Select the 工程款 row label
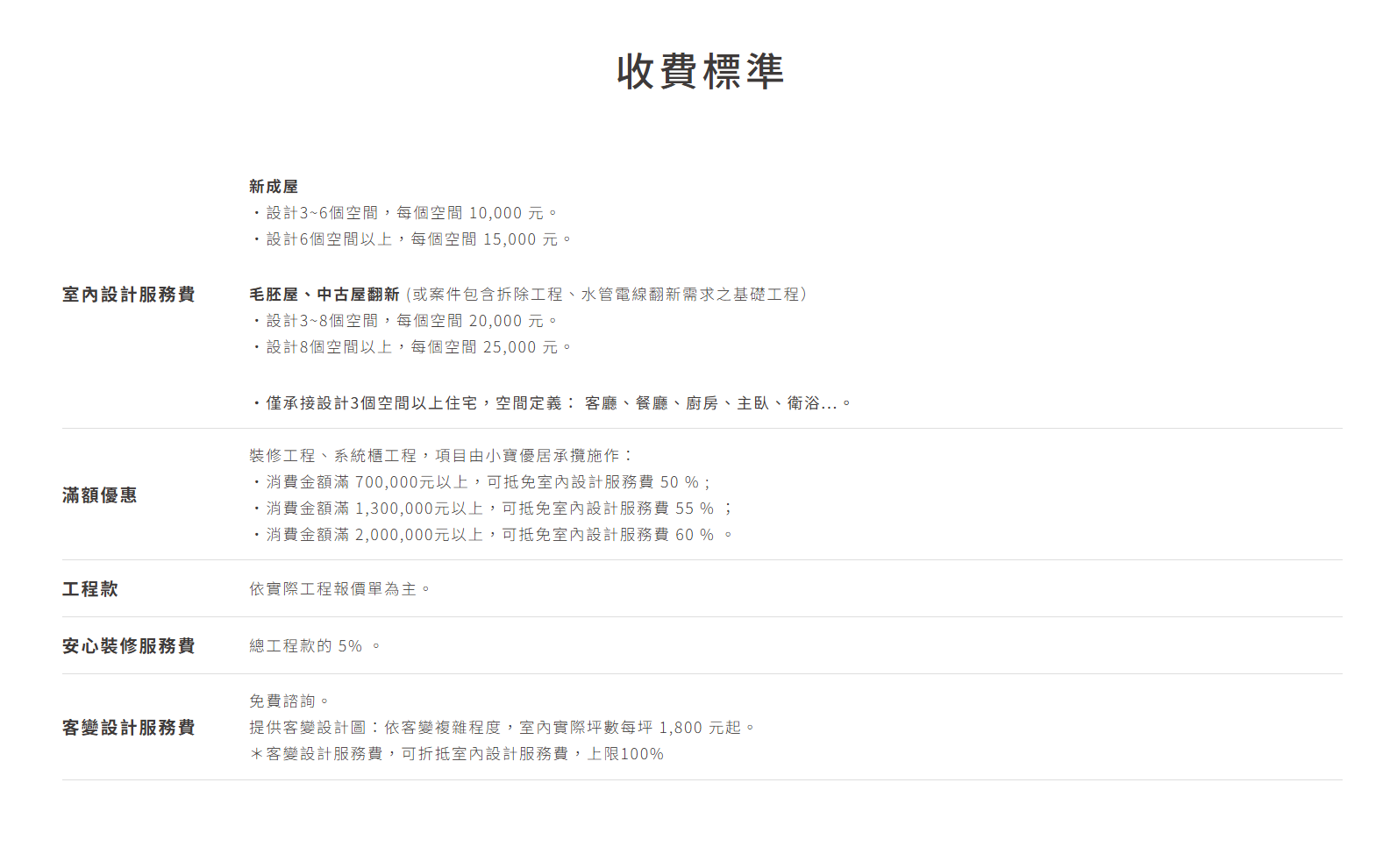This screenshot has height=868, width=1383. pyautogui.click(x=90, y=589)
